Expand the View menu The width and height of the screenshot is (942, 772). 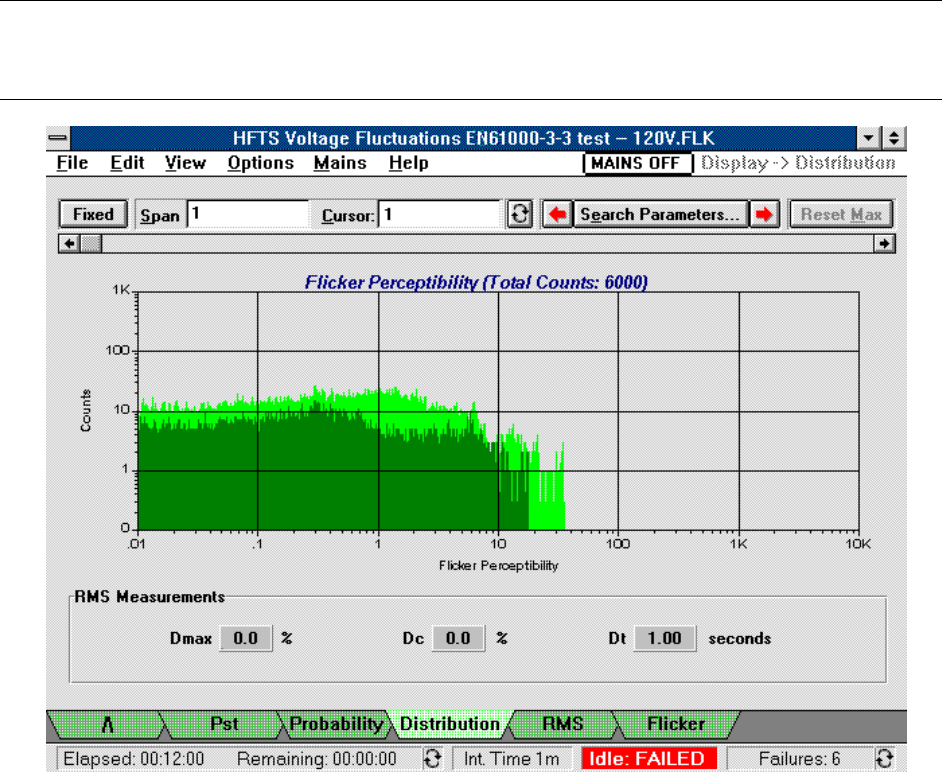pyautogui.click(x=185, y=163)
